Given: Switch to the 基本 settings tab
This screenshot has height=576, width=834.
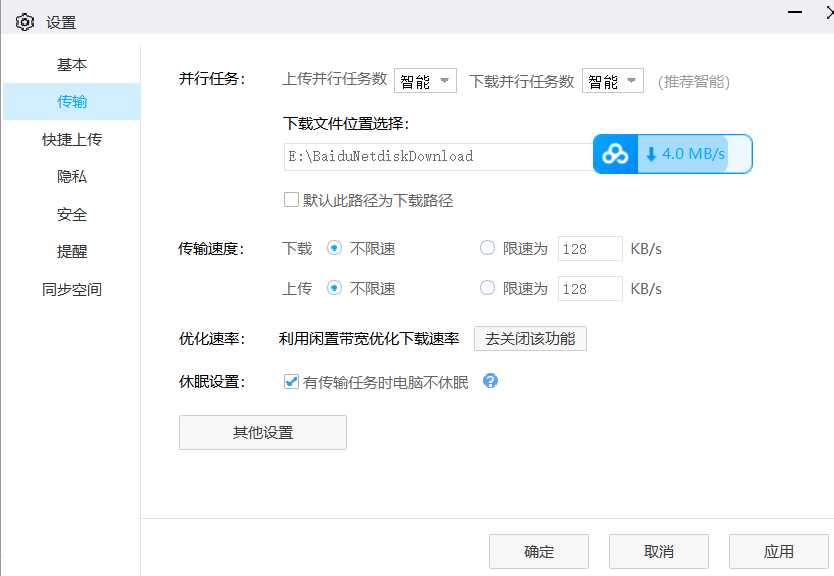Looking at the screenshot, I should click(x=72, y=62).
